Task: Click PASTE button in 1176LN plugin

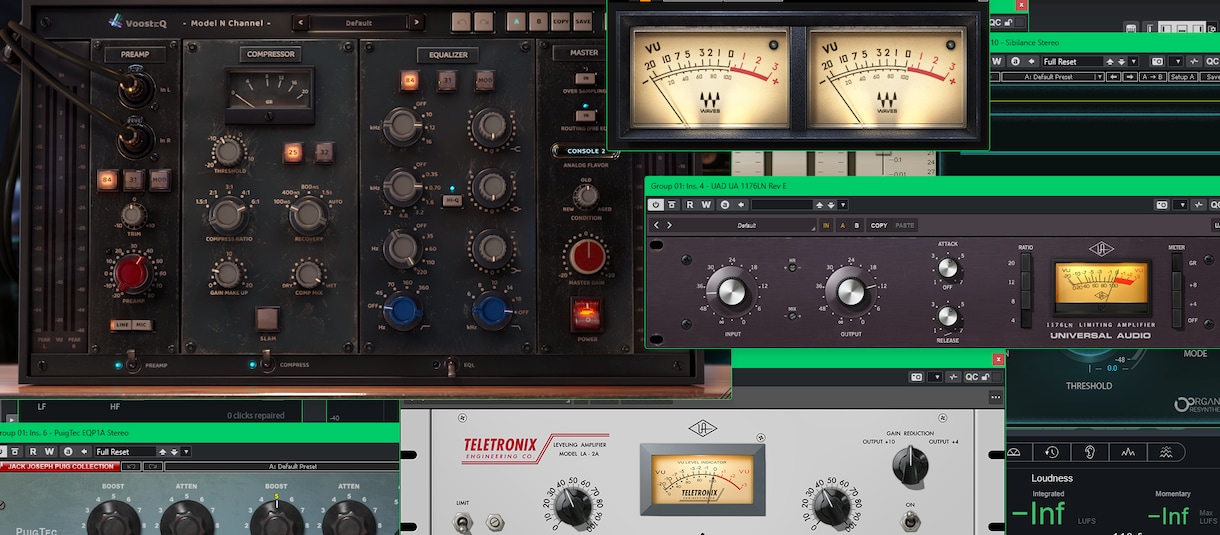Action: 905,226
